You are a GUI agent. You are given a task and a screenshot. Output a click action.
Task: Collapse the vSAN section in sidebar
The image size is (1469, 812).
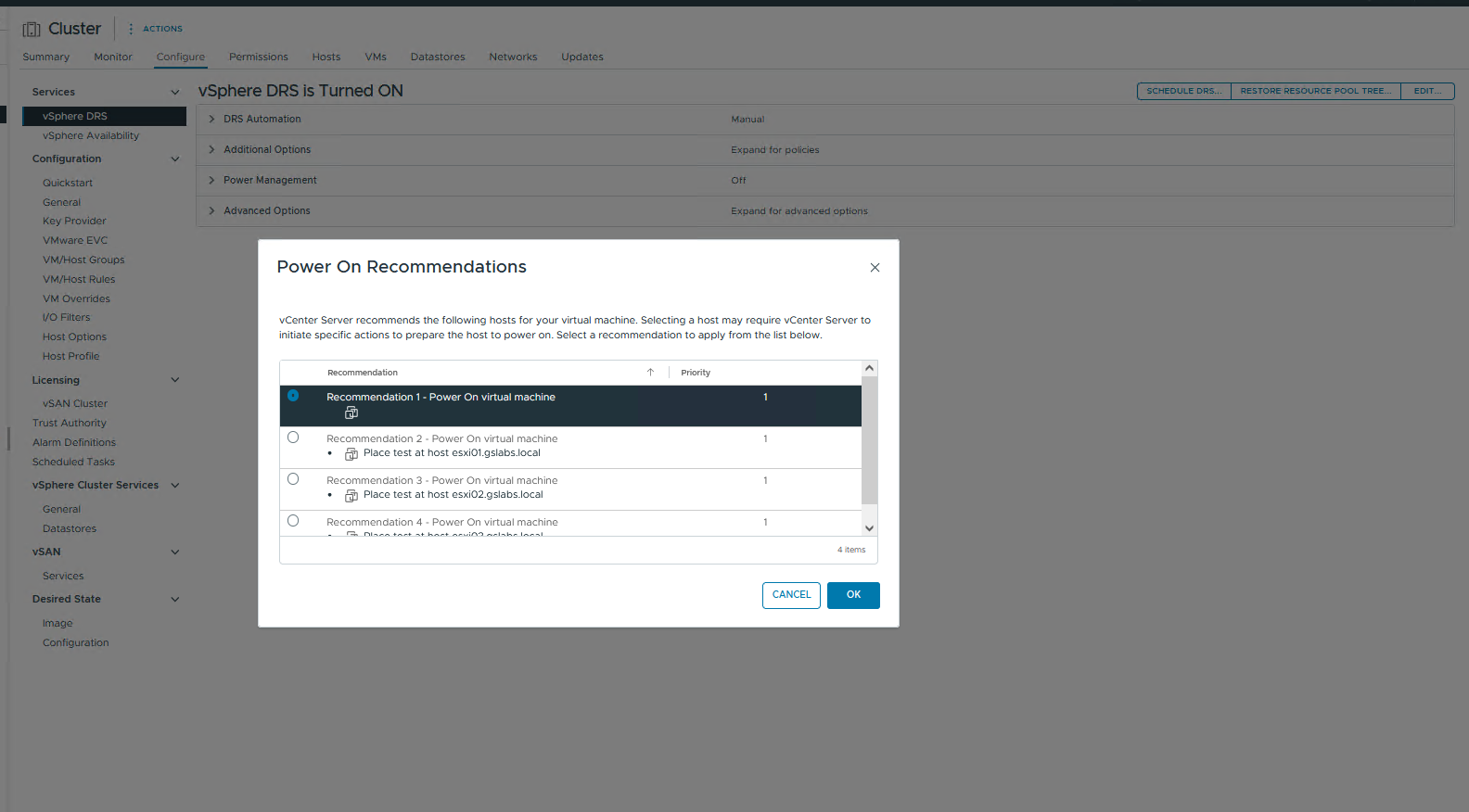tap(175, 552)
